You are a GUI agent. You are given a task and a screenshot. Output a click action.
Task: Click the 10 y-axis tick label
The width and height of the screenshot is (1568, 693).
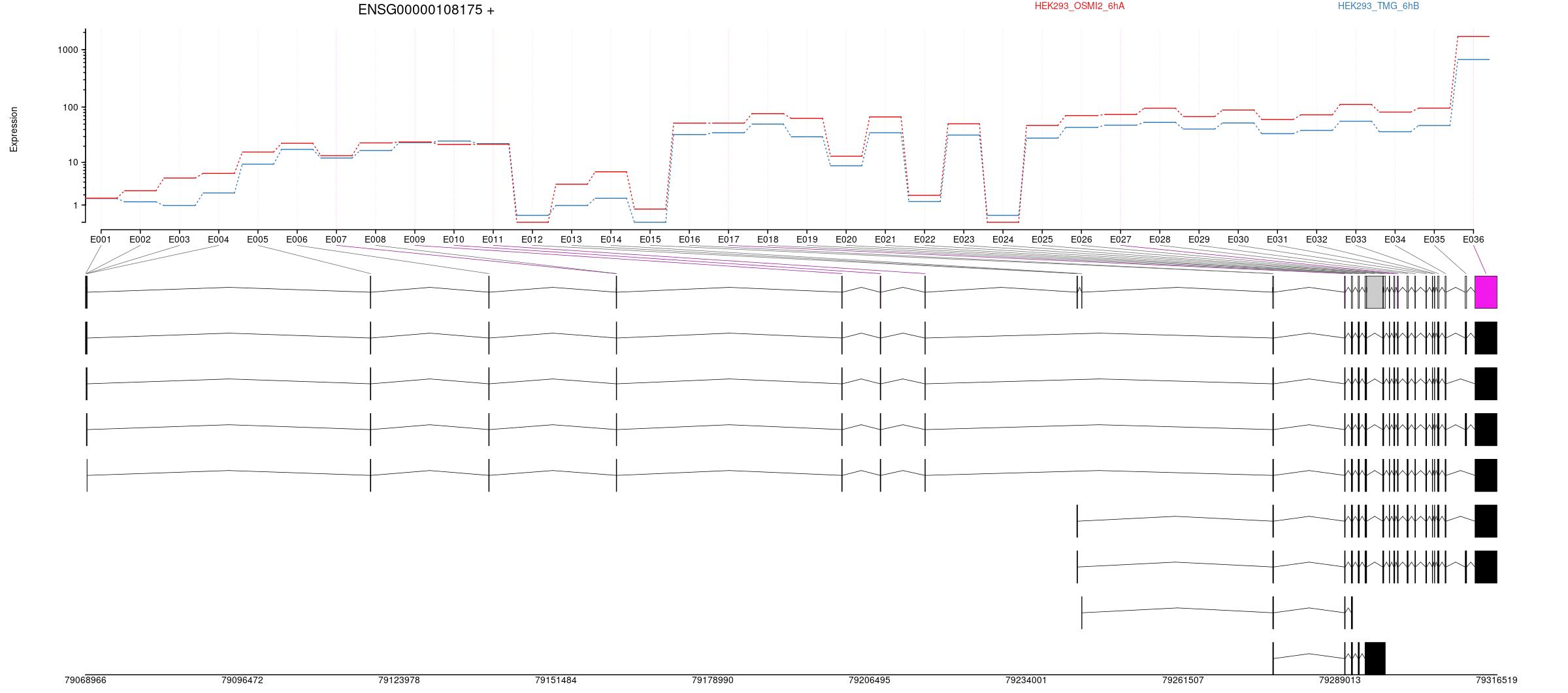[73, 163]
